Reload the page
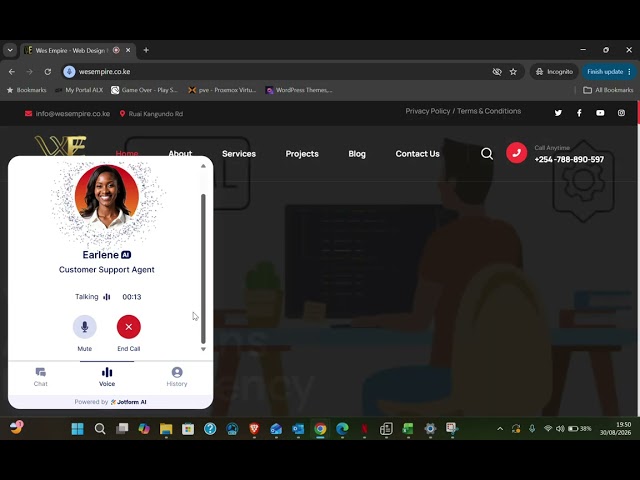This screenshot has height=480, width=640. (x=48, y=72)
